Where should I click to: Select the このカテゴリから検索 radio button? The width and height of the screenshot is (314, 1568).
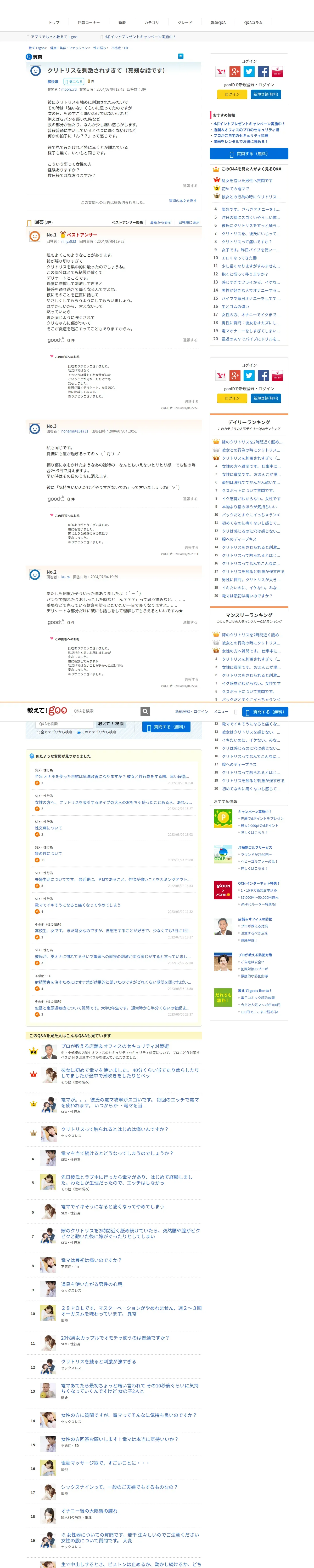[79, 732]
